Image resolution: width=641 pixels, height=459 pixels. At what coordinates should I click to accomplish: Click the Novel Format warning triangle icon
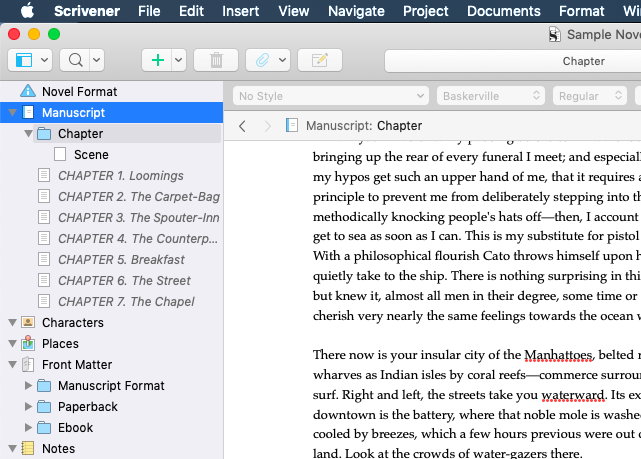point(28,91)
